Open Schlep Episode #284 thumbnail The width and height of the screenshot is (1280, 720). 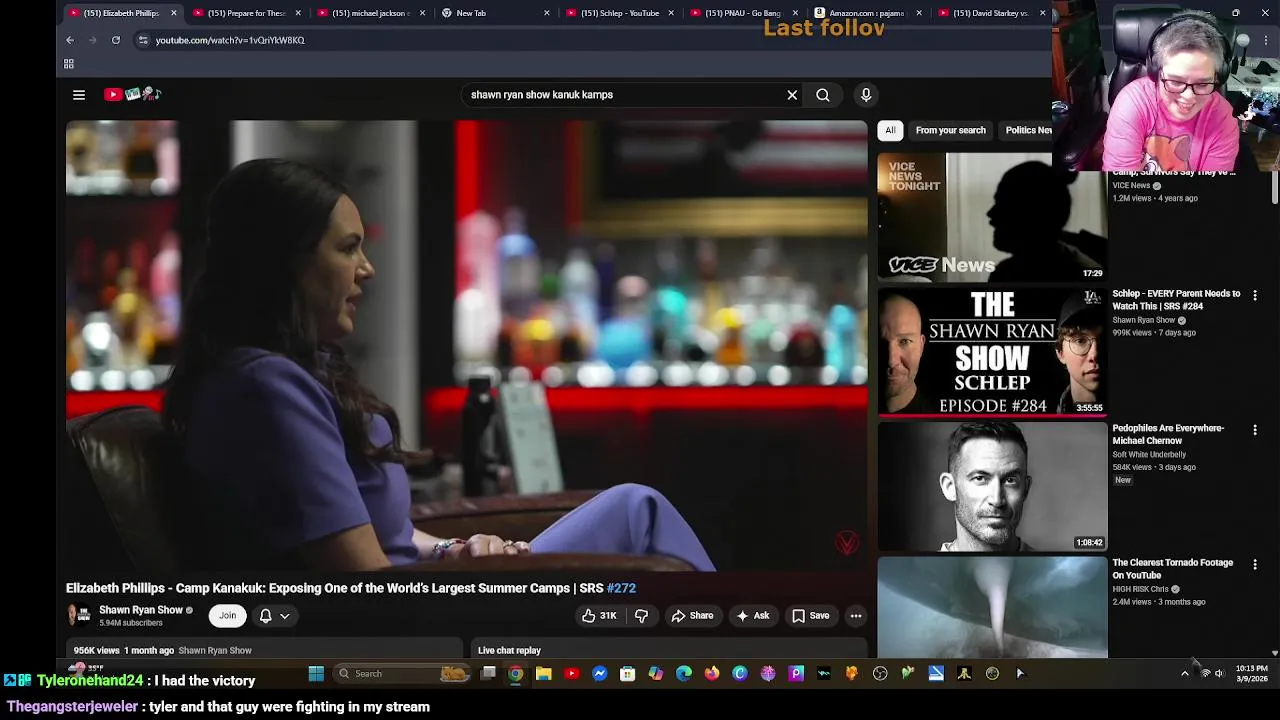pos(992,351)
